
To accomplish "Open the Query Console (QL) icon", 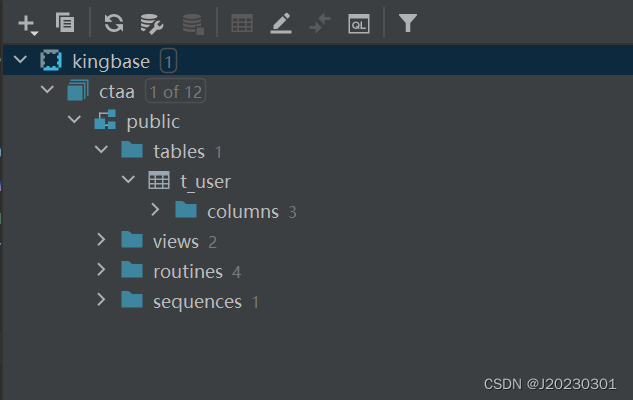I will (x=358, y=22).
